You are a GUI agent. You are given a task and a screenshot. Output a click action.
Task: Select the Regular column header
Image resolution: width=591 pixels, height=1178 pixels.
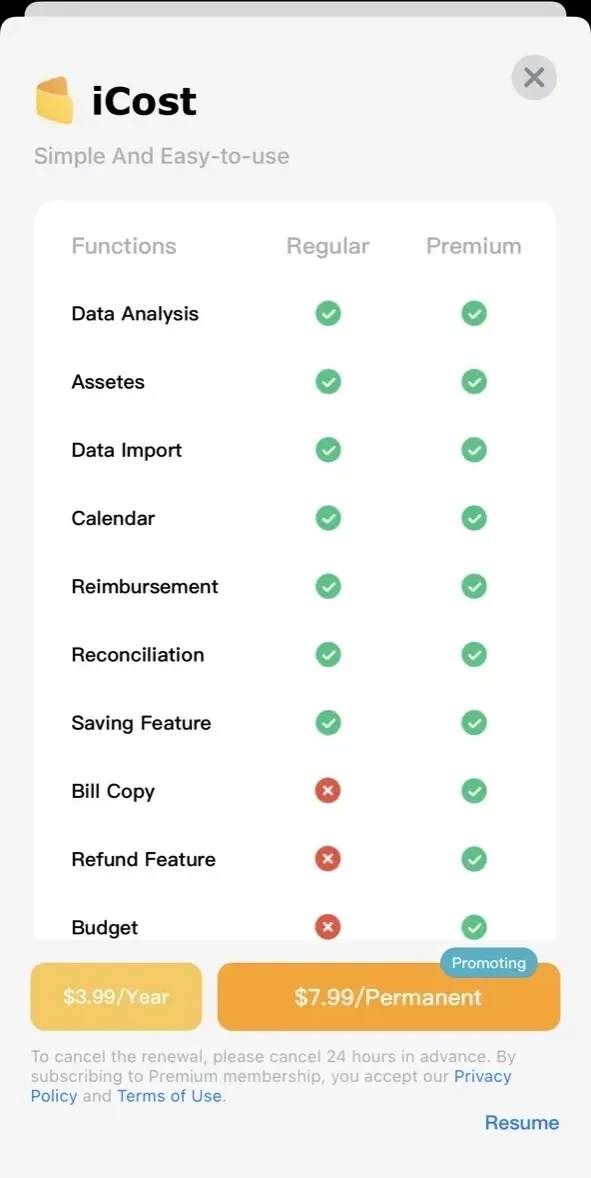click(328, 246)
